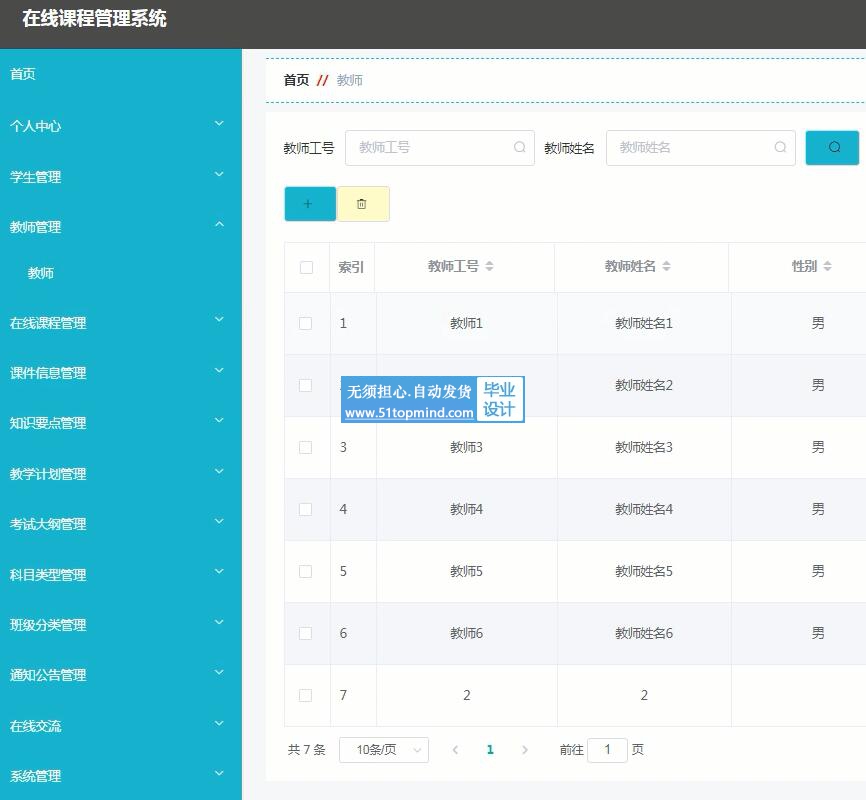Screen dimensions: 866x800
Task: Go to next page arrow
Action: point(525,750)
